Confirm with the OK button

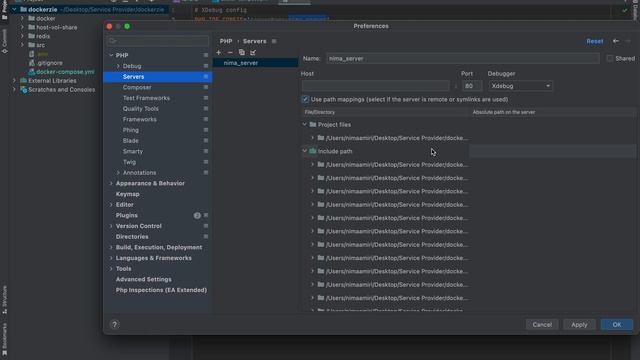pyautogui.click(x=617, y=324)
